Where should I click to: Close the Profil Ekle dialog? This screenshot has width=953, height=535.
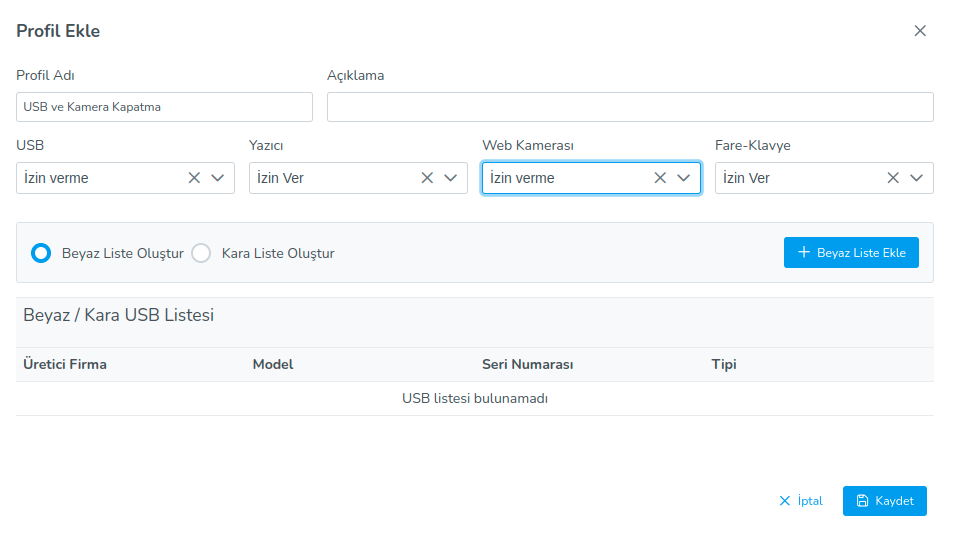click(x=920, y=31)
